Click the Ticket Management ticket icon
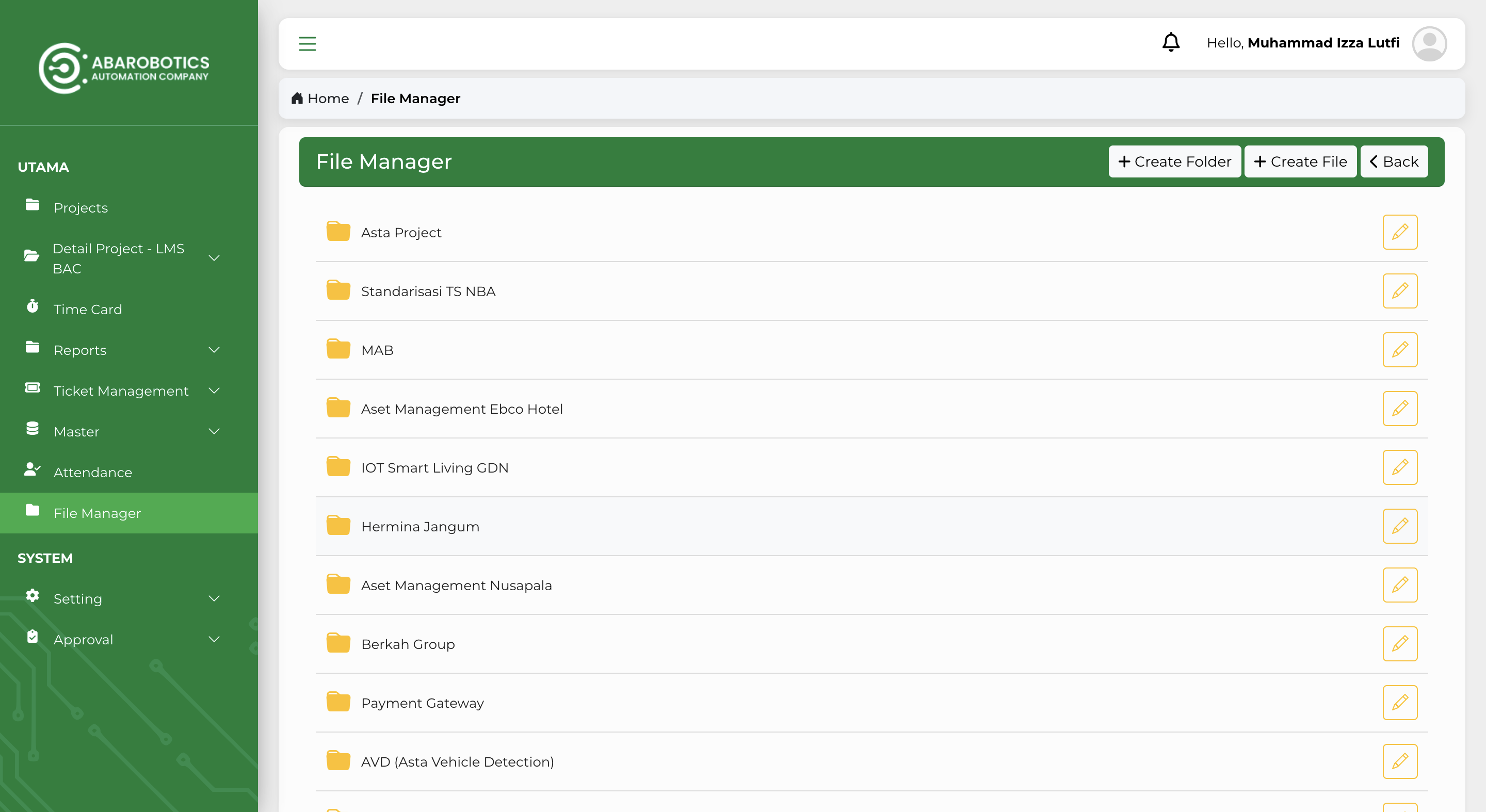The width and height of the screenshot is (1486, 812). (33, 388)
